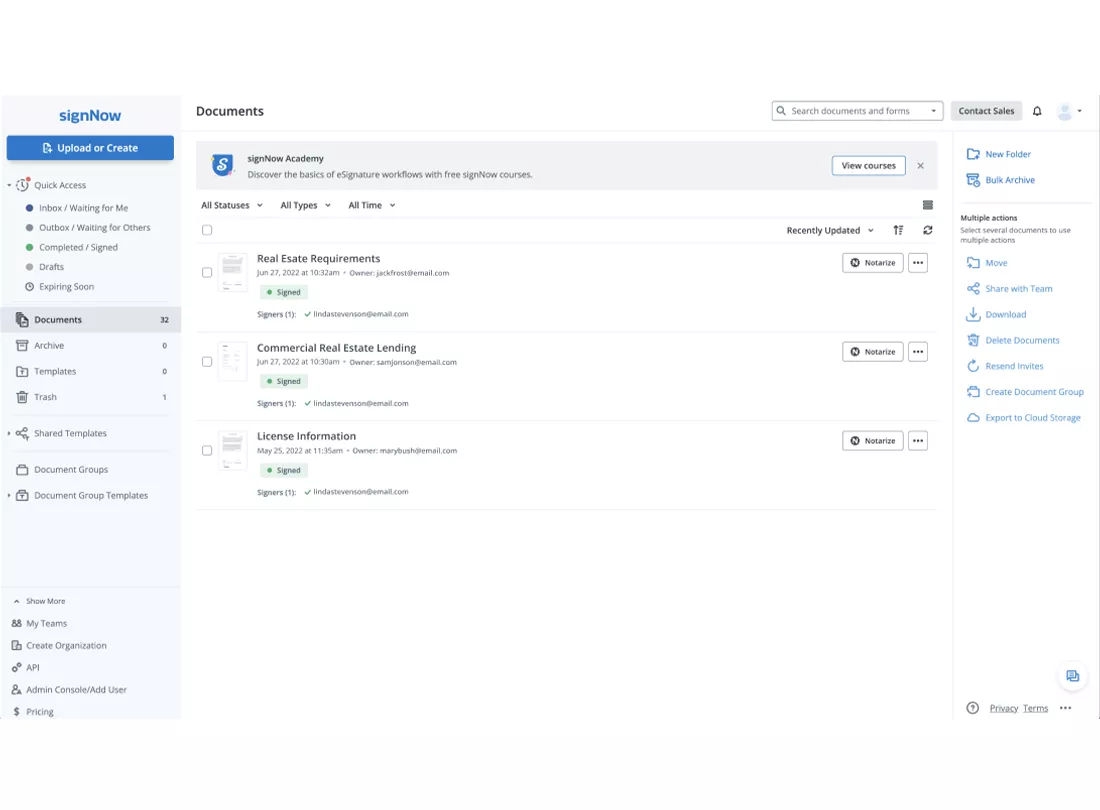Open more options for Real Esate Requirements
1100x810 pixels.
click(918, 263)
